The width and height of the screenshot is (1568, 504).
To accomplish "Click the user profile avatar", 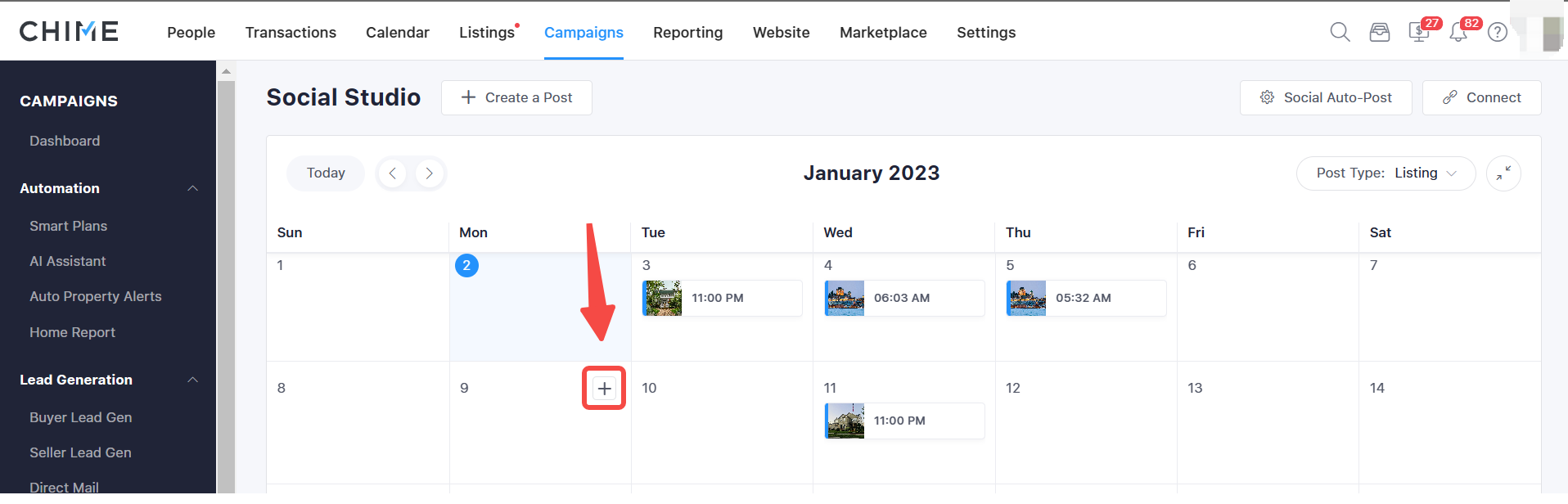I will [x=1552, y=33].
